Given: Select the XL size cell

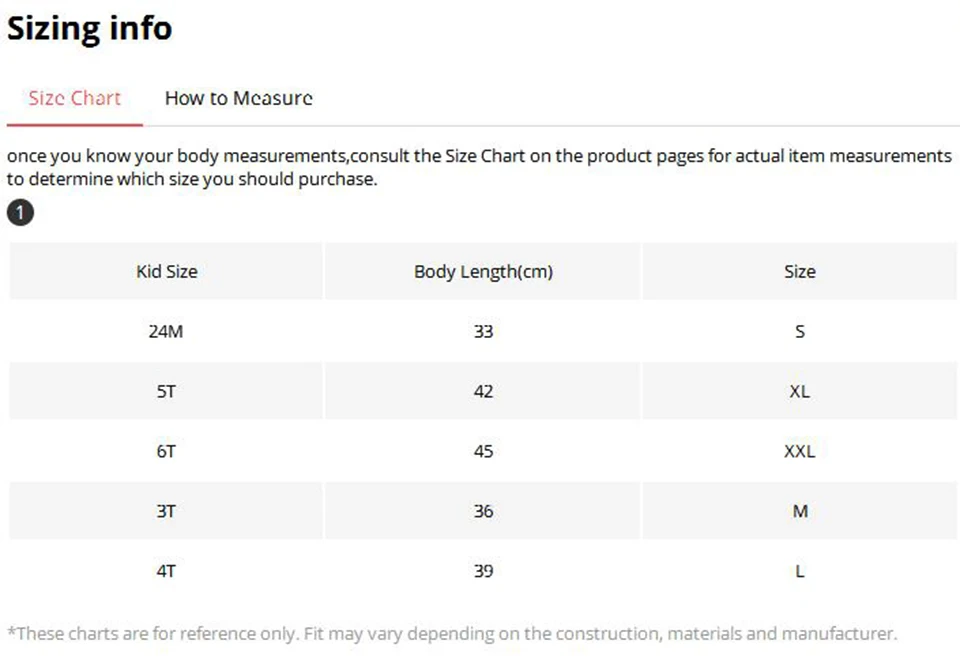Looking at the screenshot, I should pyautogui.click(x=799, y=391).
